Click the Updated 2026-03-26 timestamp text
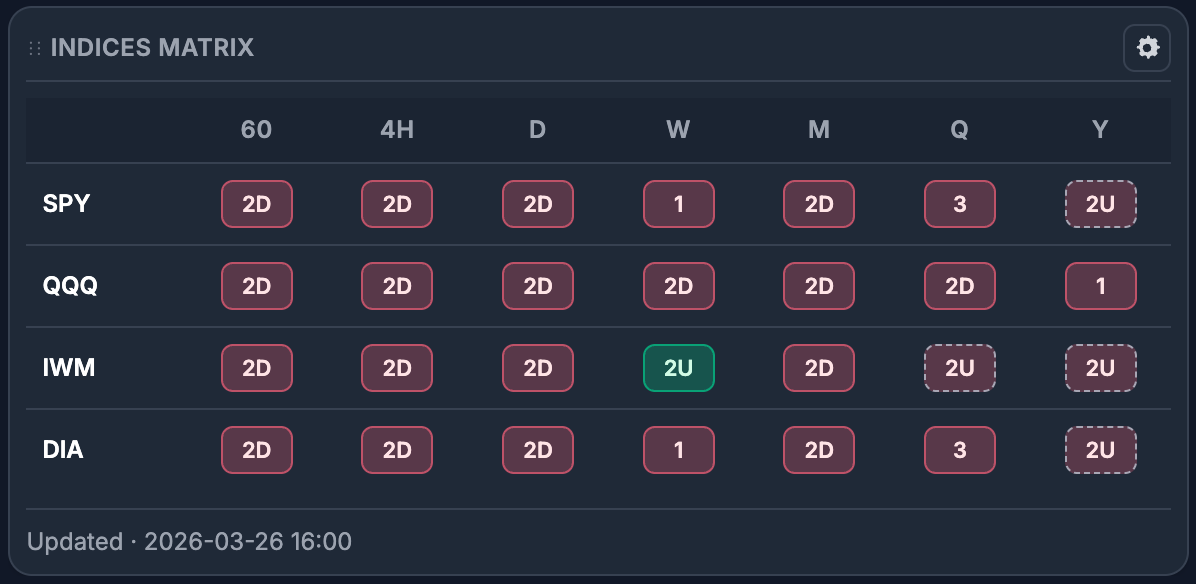Screen dimensions: 1196x584 (190, 541)
